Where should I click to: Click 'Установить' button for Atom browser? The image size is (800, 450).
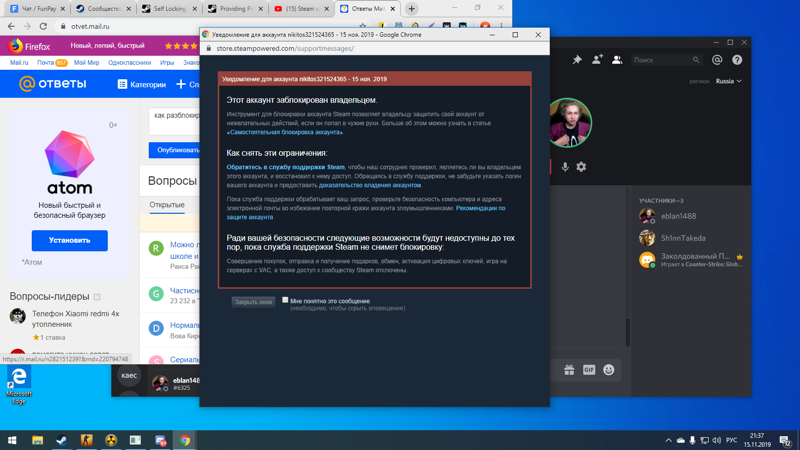pos(69,240)
